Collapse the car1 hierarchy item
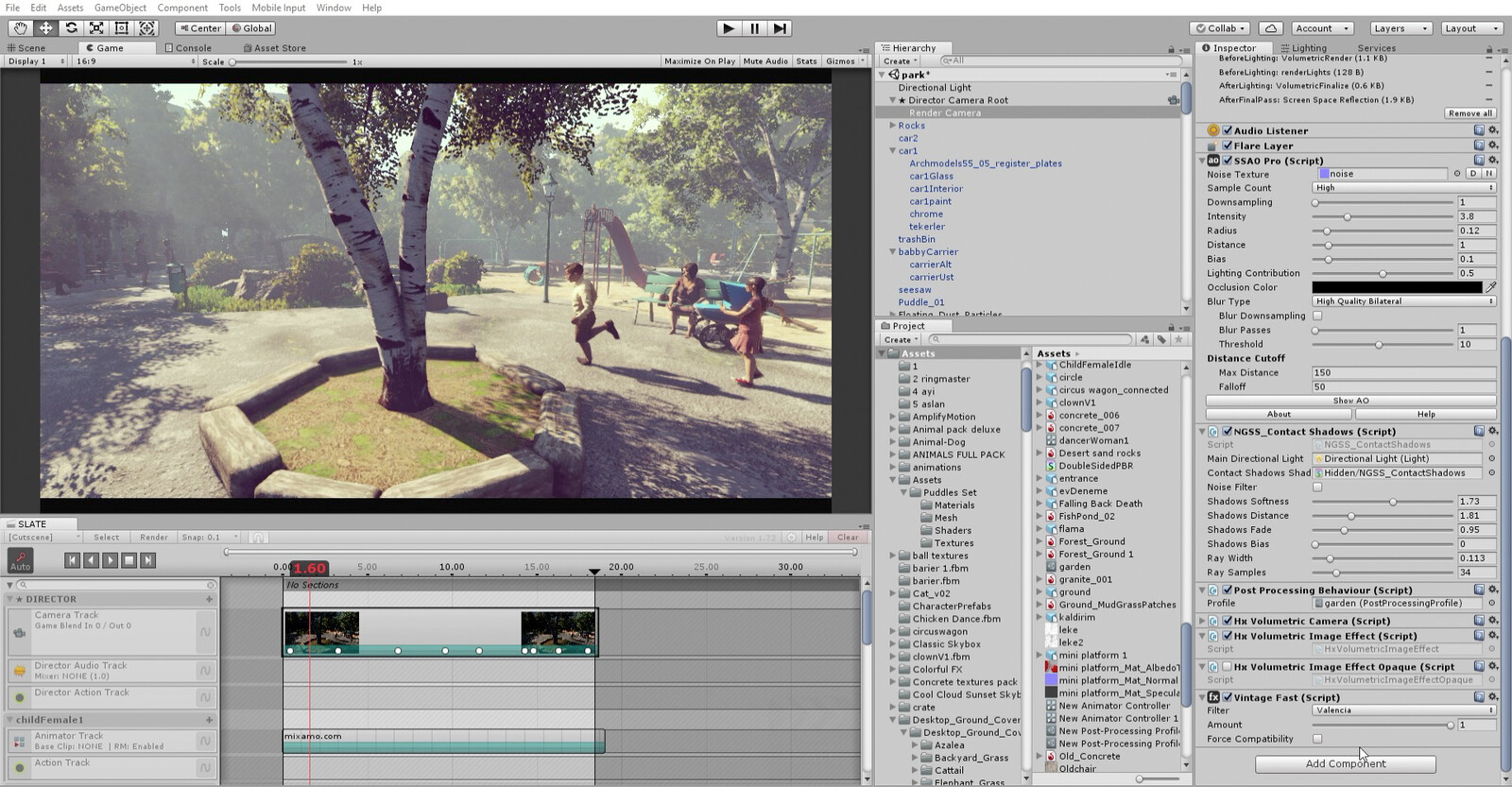 [x=892, y=150]
